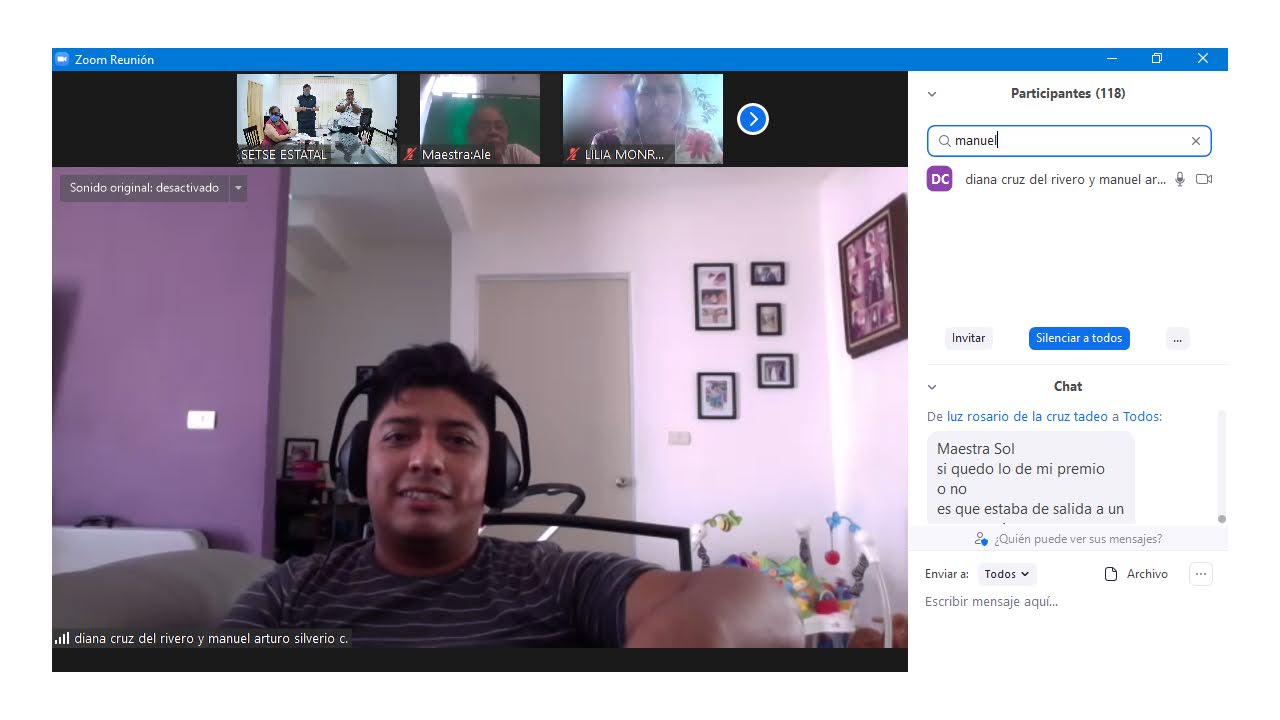Click Silenciar a todos button
The height and width of the screenshot is (720, 1280).
[x=1079, y=338]
